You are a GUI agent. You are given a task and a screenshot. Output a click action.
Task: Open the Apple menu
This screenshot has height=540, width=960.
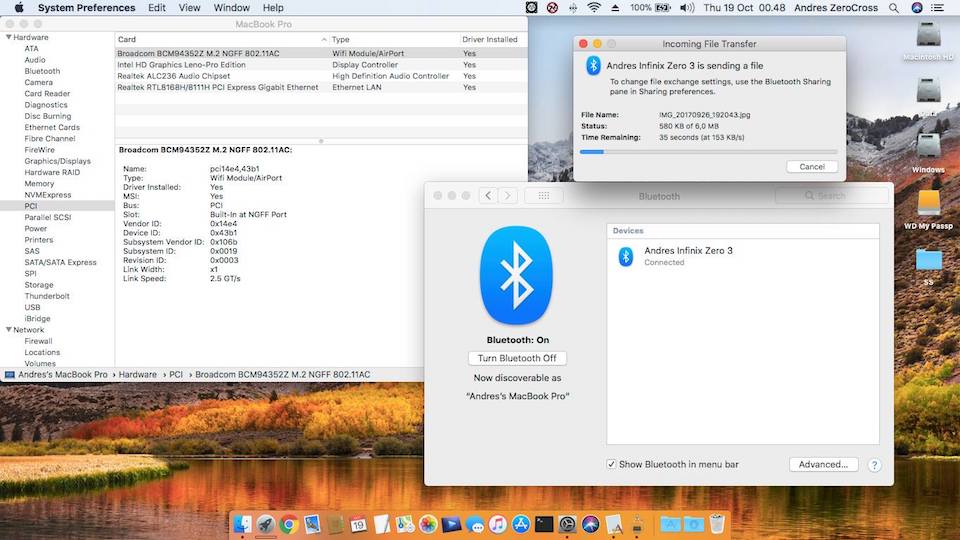click(x=18, y=8)
